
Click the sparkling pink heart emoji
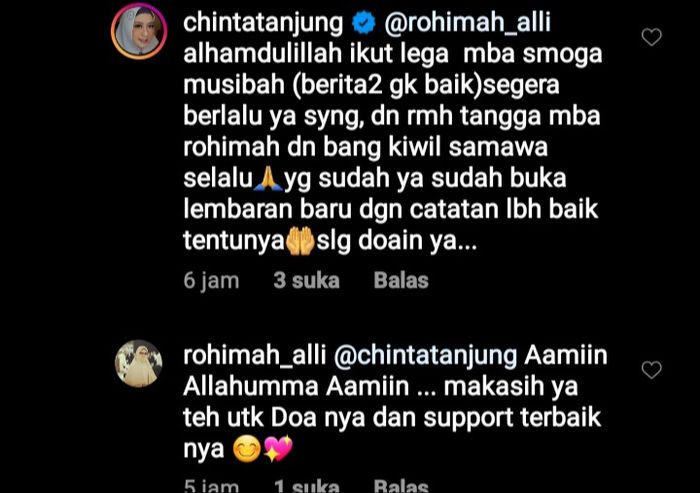278,448
